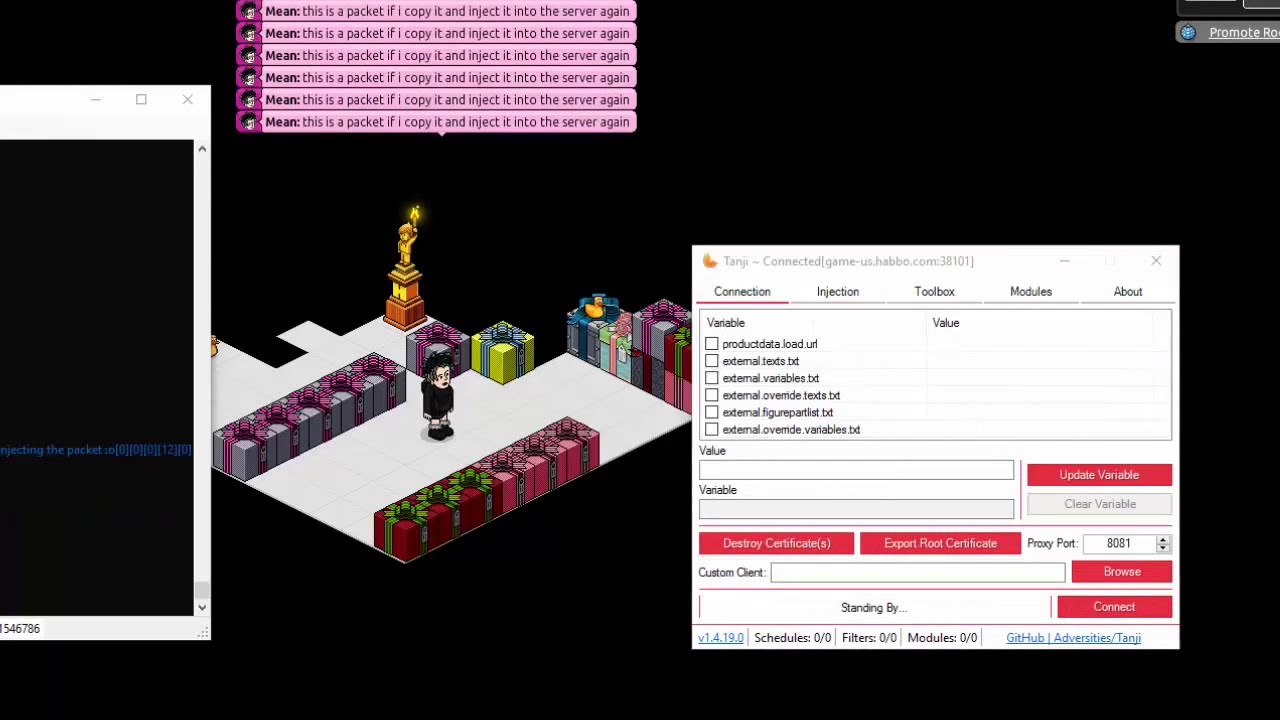Viewport: 1280px width, 720px height.
Task: Open the GitHub | Adversities/Tanji link
Action: tap(1073, 638)
